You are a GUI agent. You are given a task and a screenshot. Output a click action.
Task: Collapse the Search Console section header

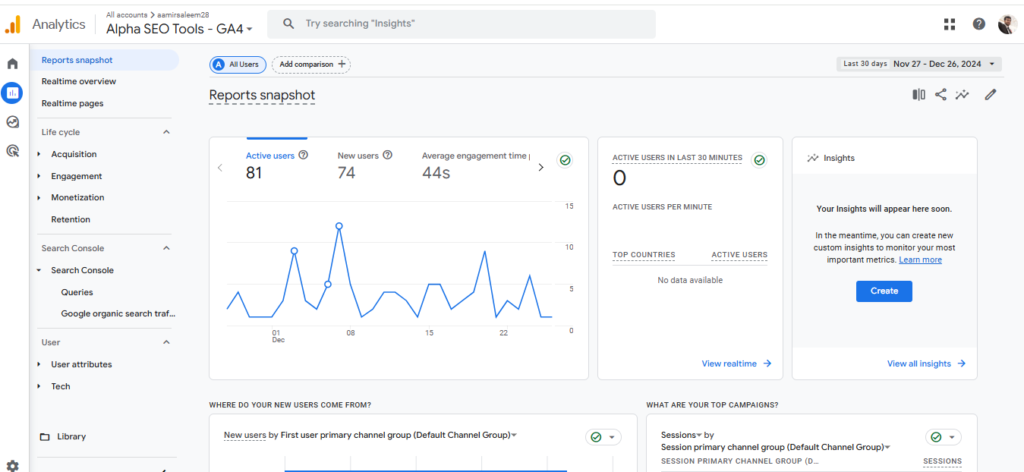coord(167,248)
